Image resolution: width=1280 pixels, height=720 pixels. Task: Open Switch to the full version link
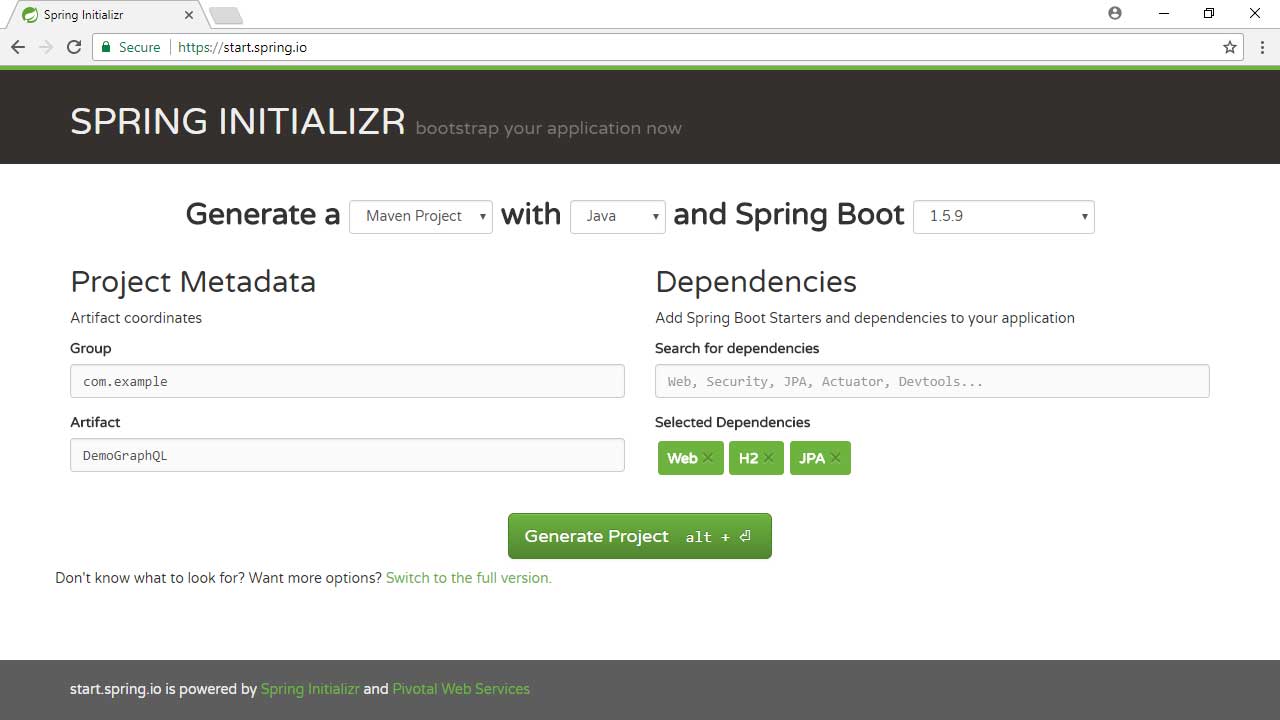click(x=469, y=578)
